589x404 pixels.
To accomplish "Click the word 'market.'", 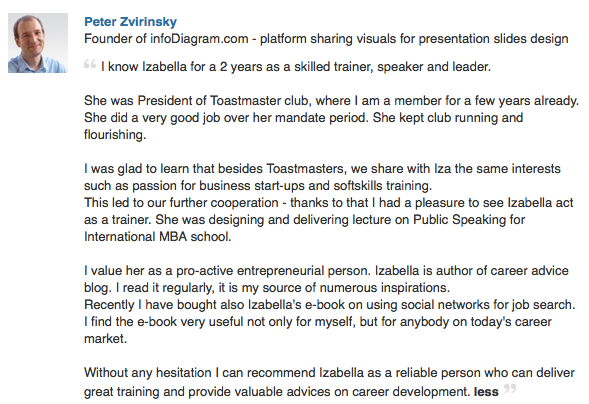I will point(106,339).
